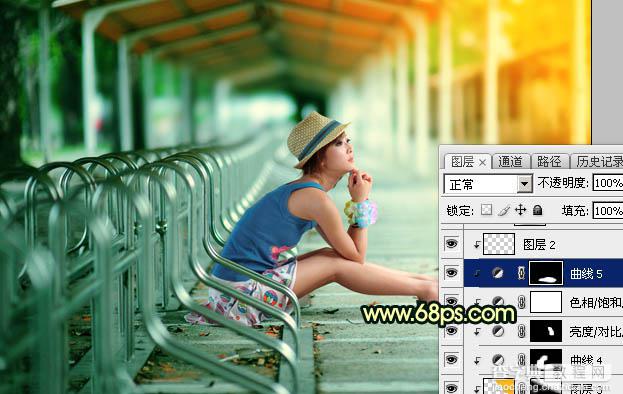Select the 曲线 5 layer name
Image resolution: width=623 pixels, height=394 pixels.
point(586,274)
